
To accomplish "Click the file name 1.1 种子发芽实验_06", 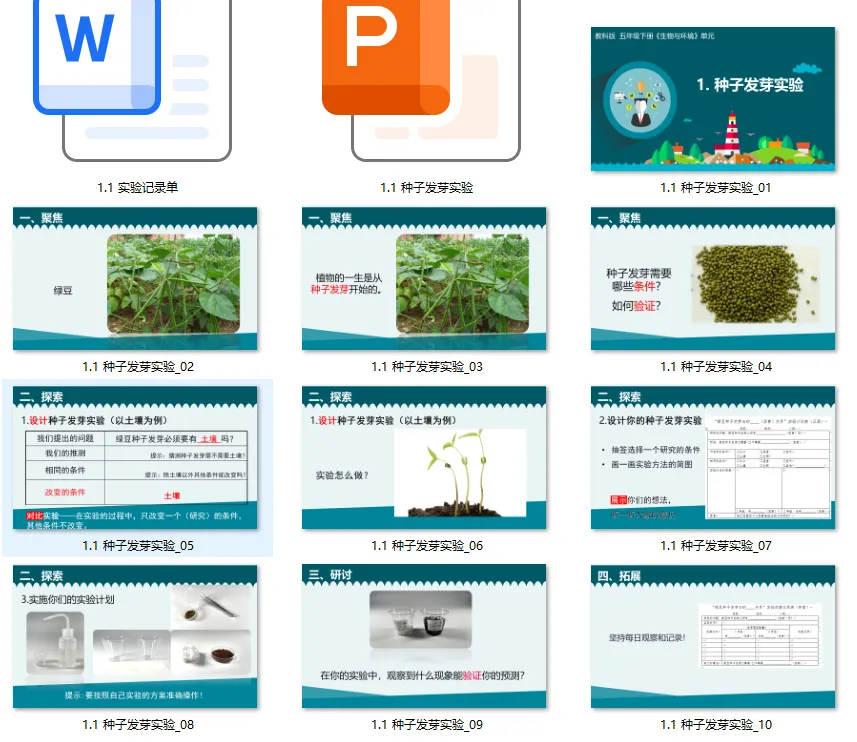I will click(x=427, y=545).
